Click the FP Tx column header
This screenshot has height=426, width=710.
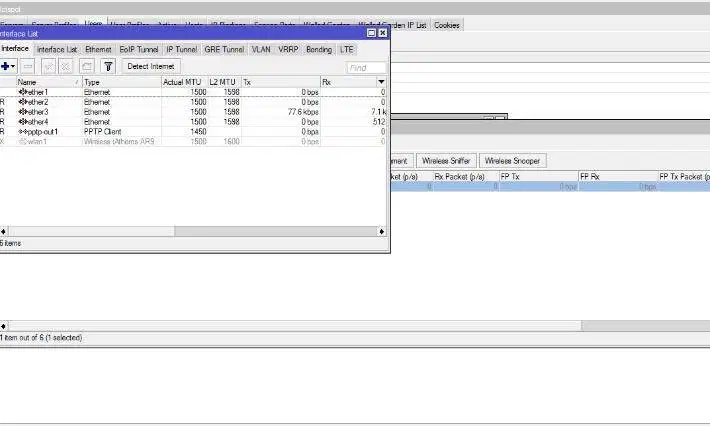coord(538,177)
